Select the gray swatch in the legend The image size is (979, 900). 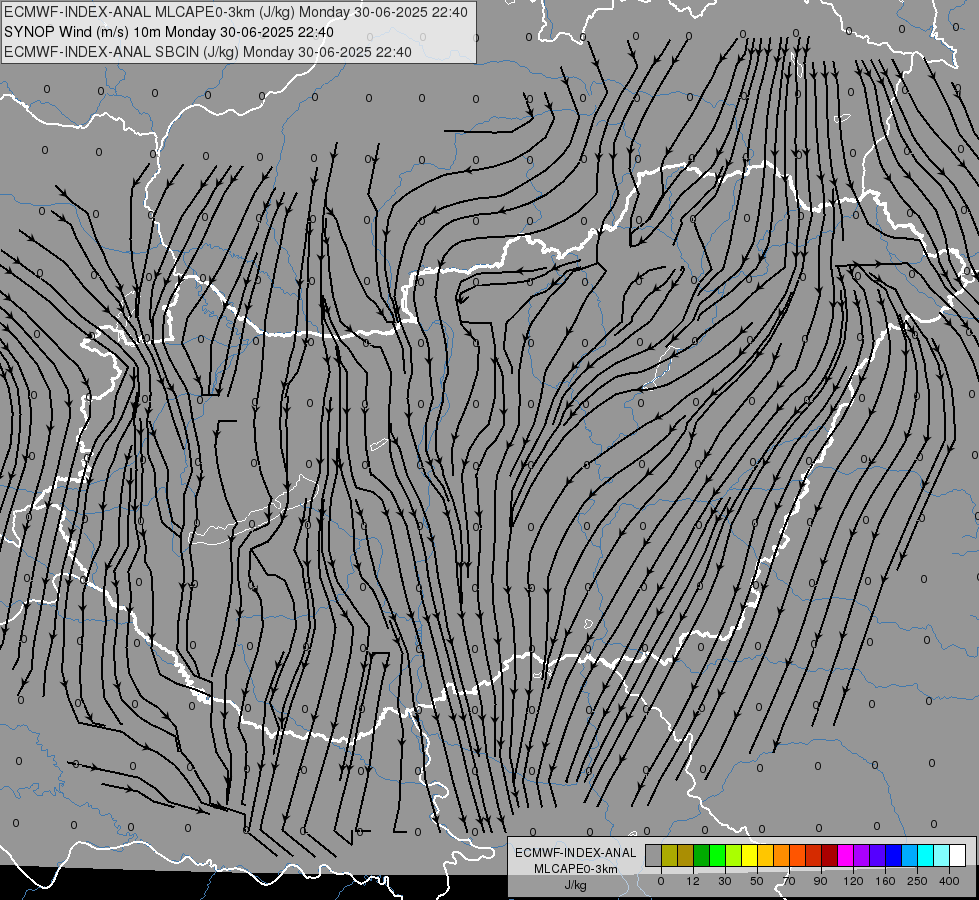pos(654,856)
